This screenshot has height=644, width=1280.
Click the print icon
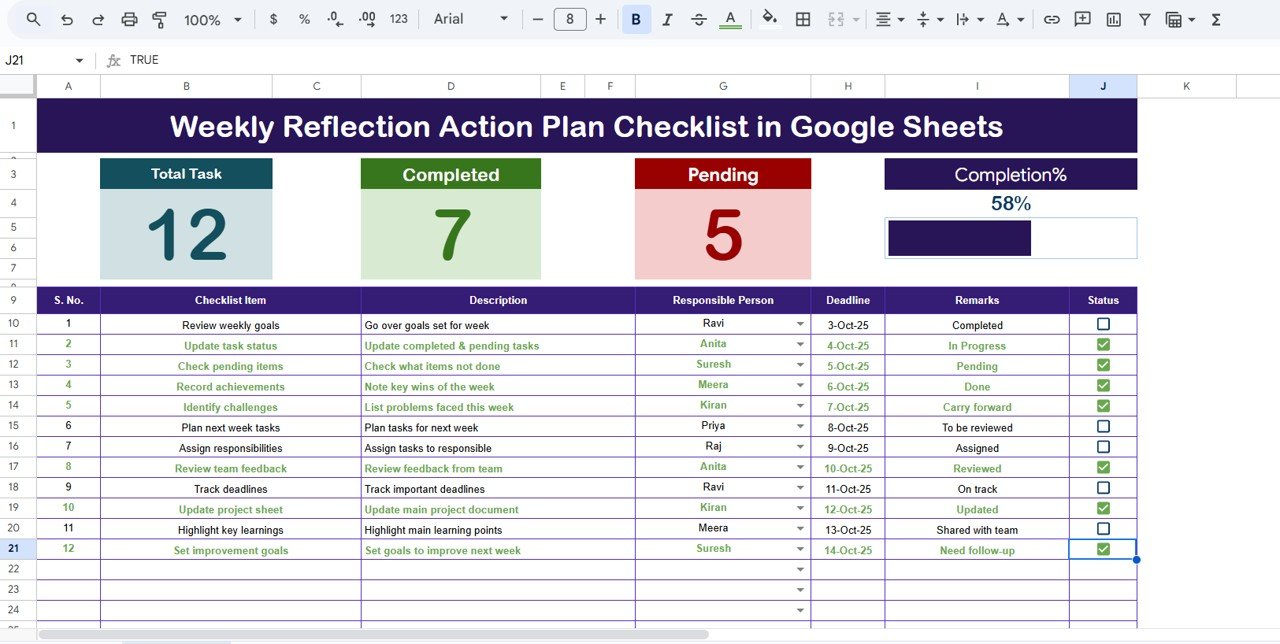coord(129,19)
